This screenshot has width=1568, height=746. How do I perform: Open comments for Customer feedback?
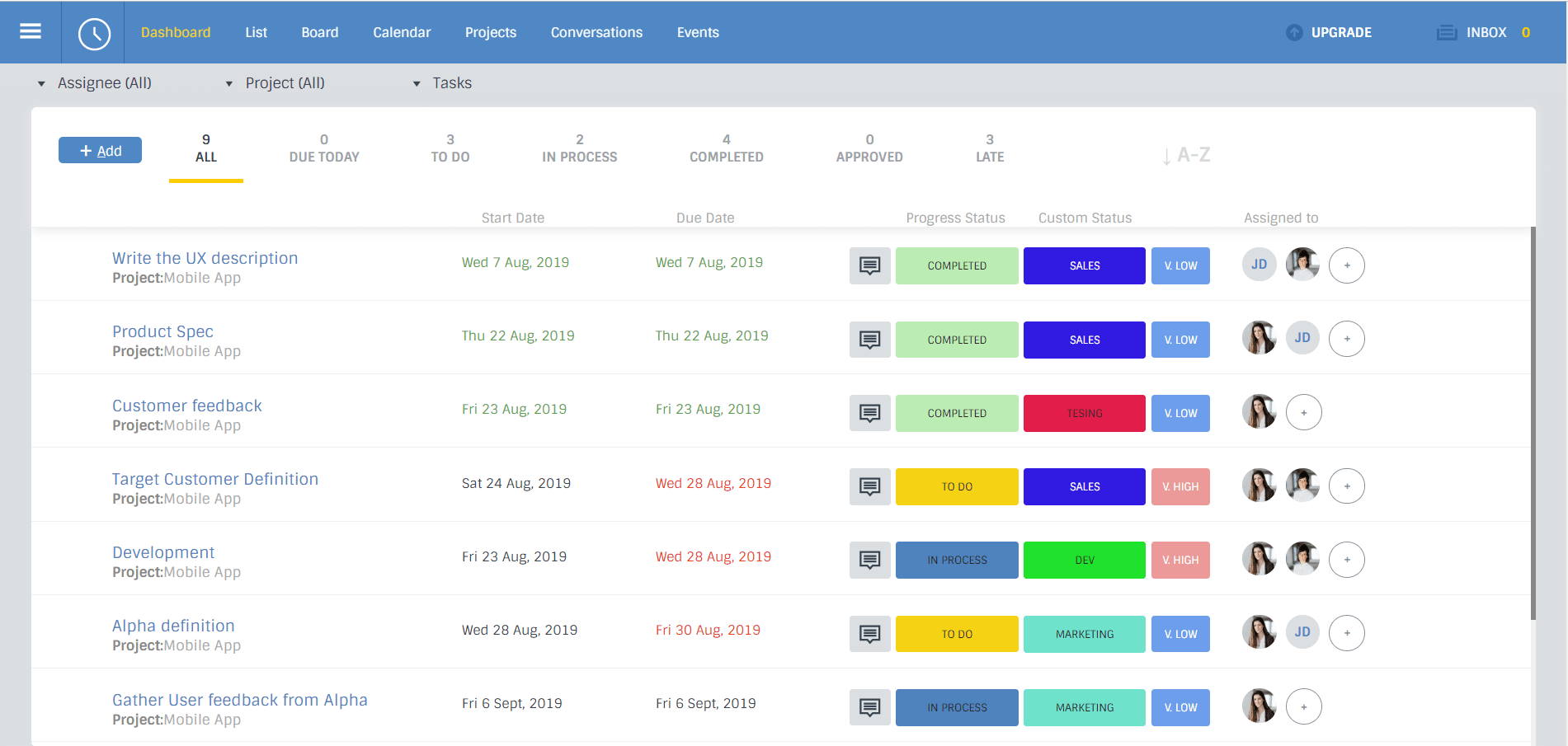pos(870,413)
